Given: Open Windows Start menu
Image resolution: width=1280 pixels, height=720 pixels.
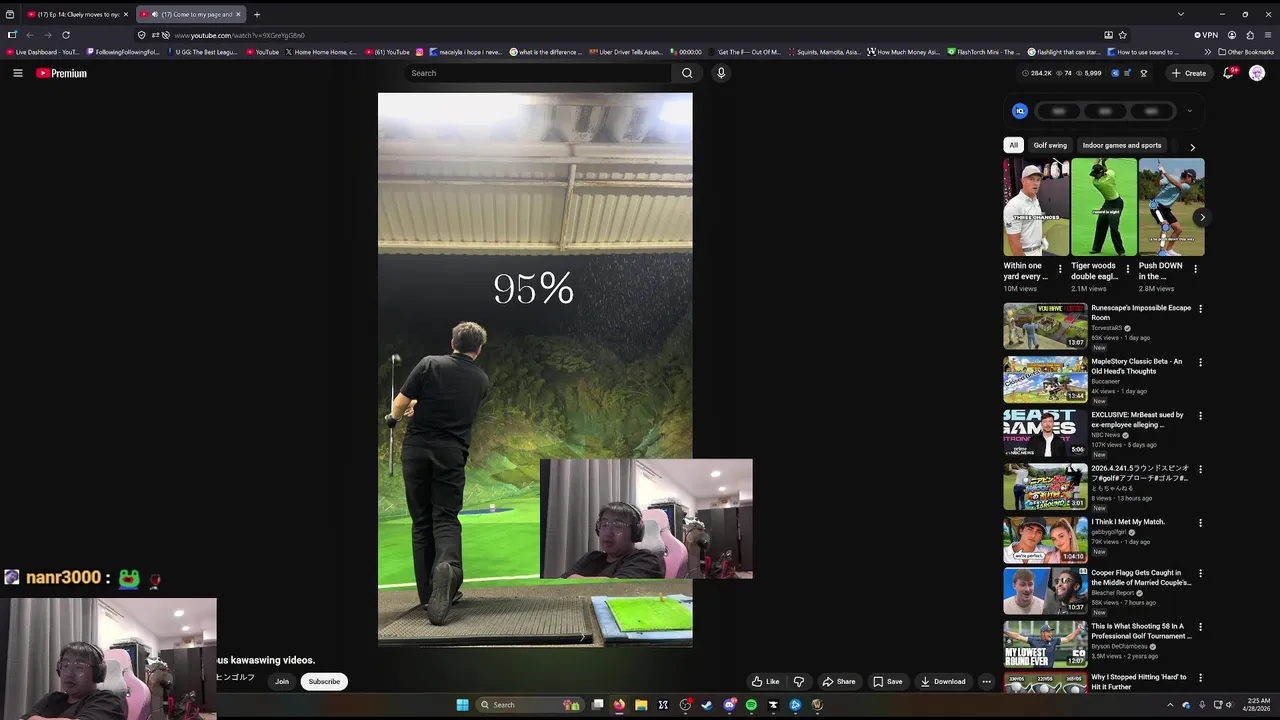Looking at the screenshot, I should tap(462, 705).
